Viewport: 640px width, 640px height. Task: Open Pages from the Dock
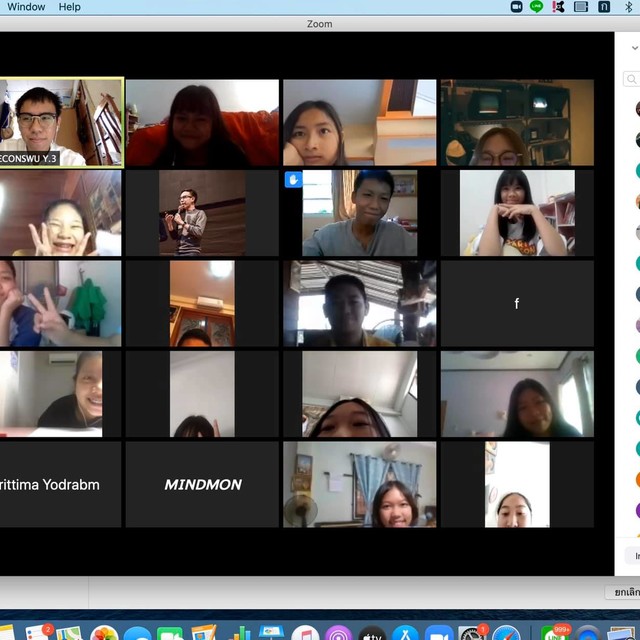(x=203, y=633)
